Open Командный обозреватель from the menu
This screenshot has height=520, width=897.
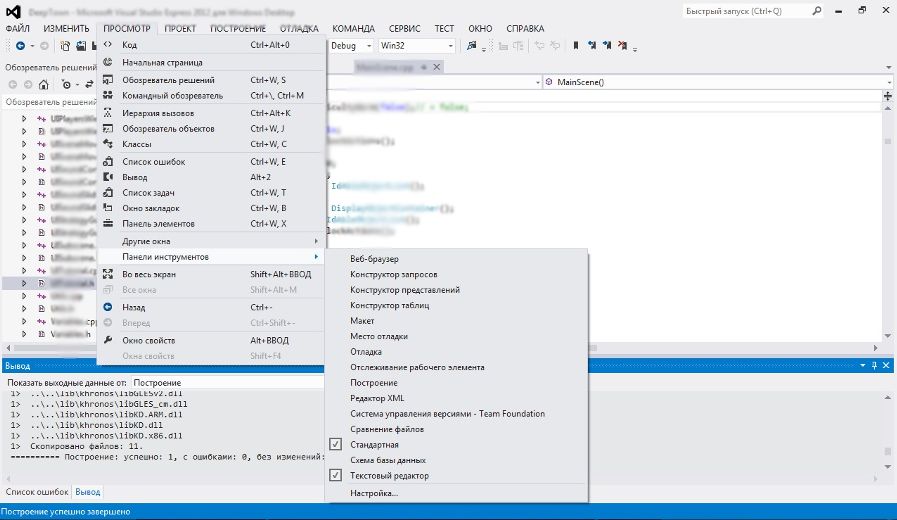coord(172,95)
